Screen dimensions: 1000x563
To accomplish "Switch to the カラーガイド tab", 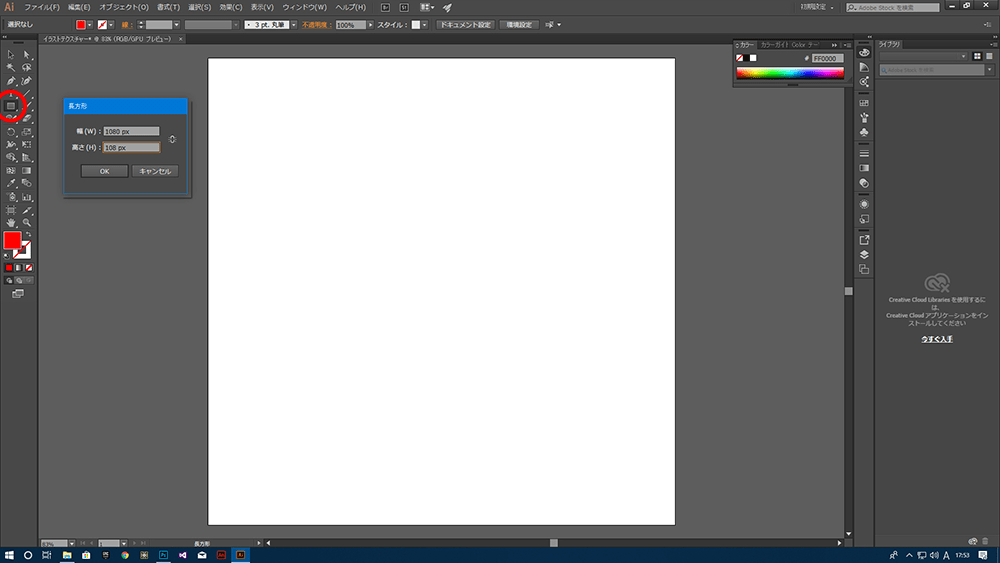I will click(x=774, y=45).
